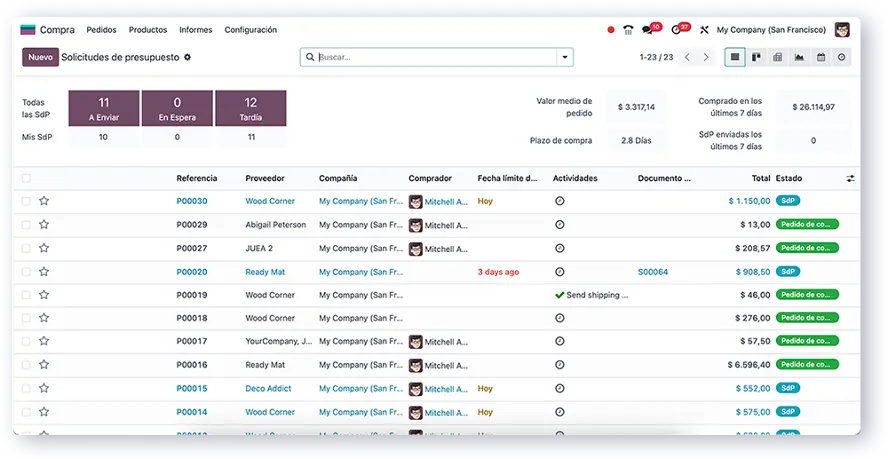The width and height of the screenshot is (888, 459).
Task: Open the Configuración menu
Action: (x=250, y=30)
